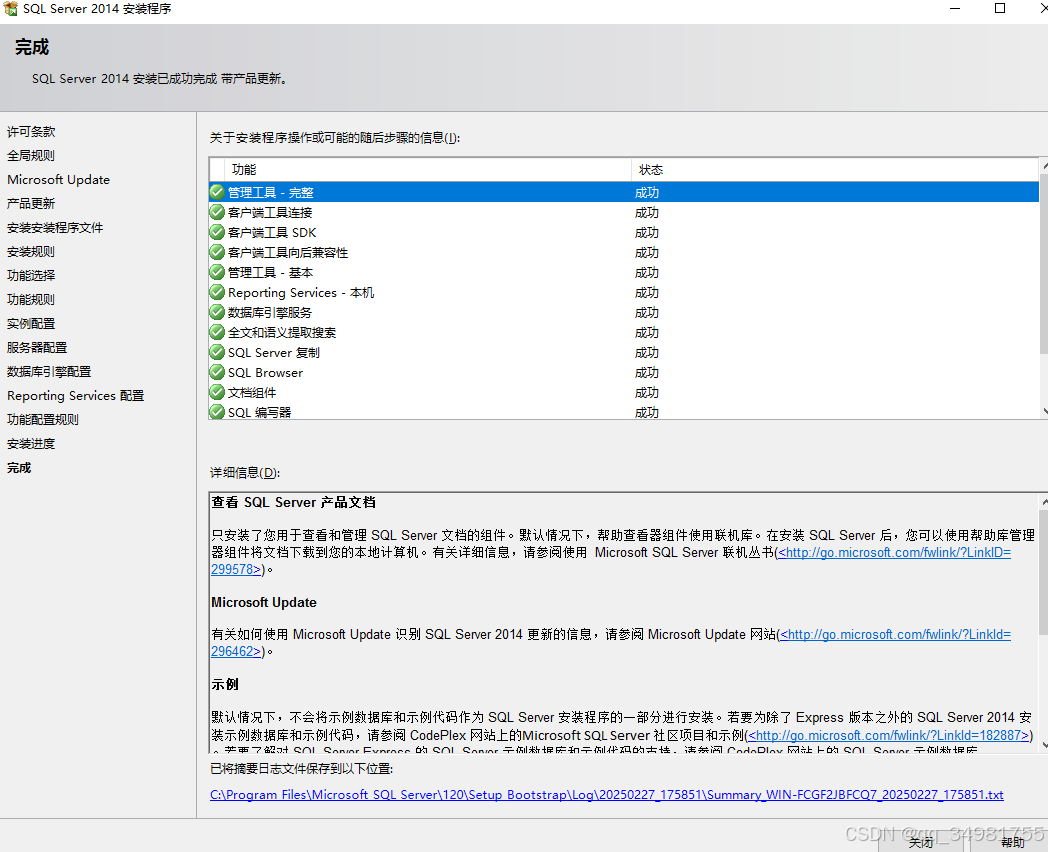Select Reporting Services 配置 step in sidebar
This screenshot has height=852, width=1048.
(x=74, y=395)
